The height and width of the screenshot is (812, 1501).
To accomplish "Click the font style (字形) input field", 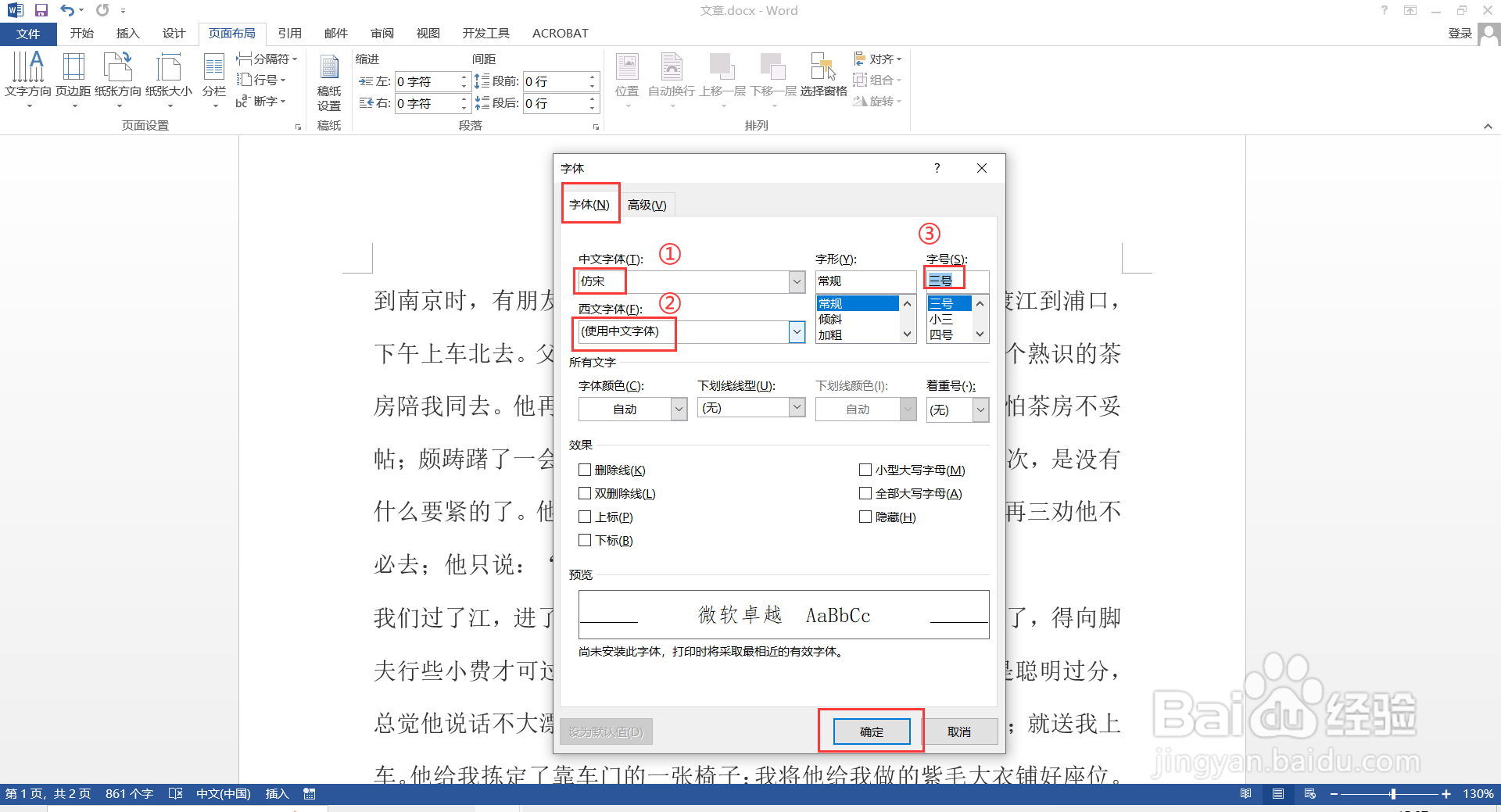I will click(x=865, y=281).
